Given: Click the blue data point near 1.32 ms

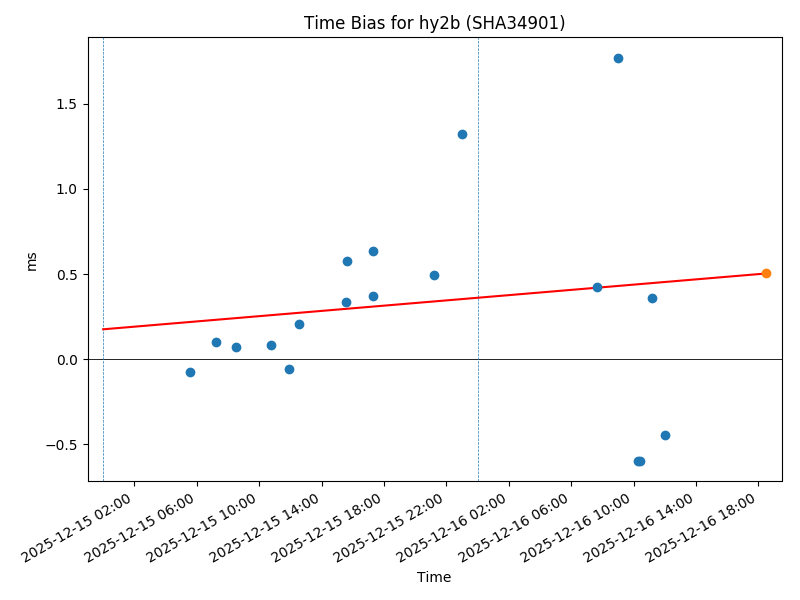Looking at the screenshot, I should pyautogui.click(x=462, y=134).
